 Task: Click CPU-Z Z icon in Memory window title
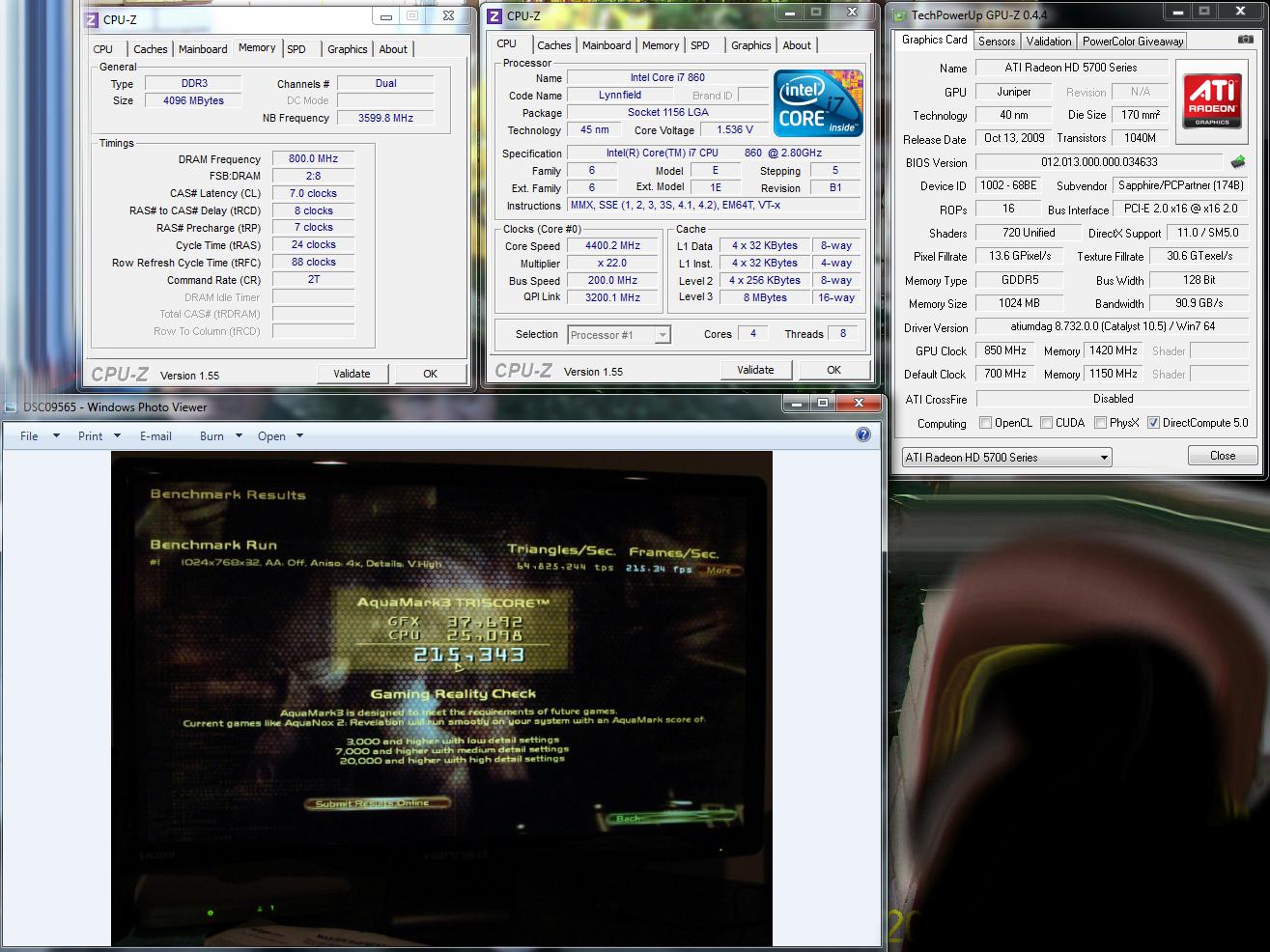coord(92,19)
